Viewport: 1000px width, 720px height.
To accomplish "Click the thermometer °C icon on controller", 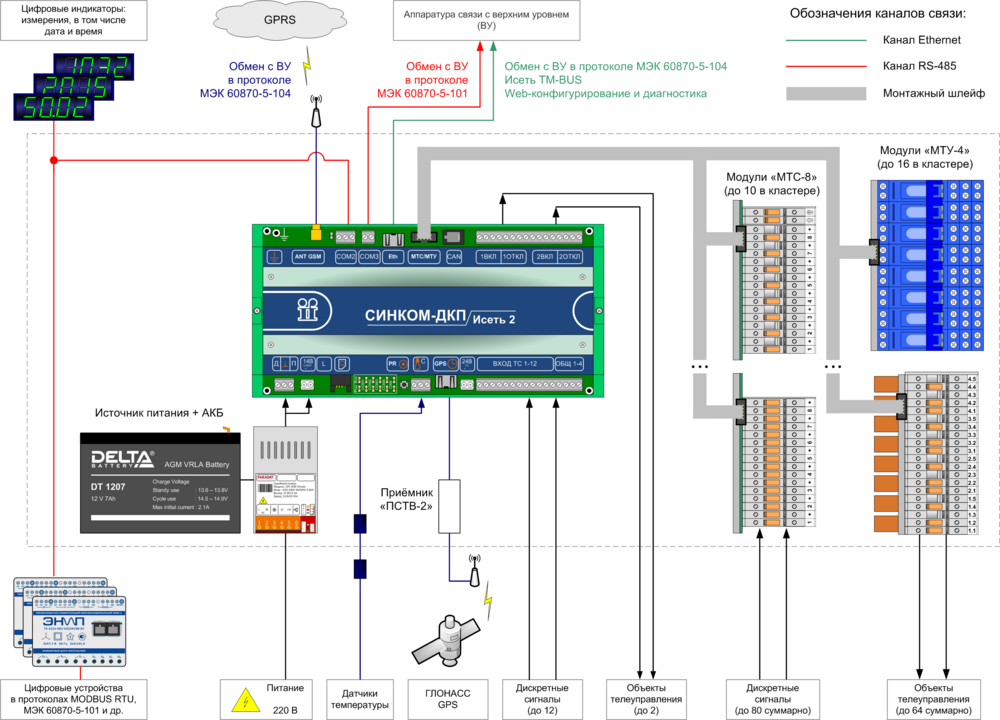I will 420,364.
